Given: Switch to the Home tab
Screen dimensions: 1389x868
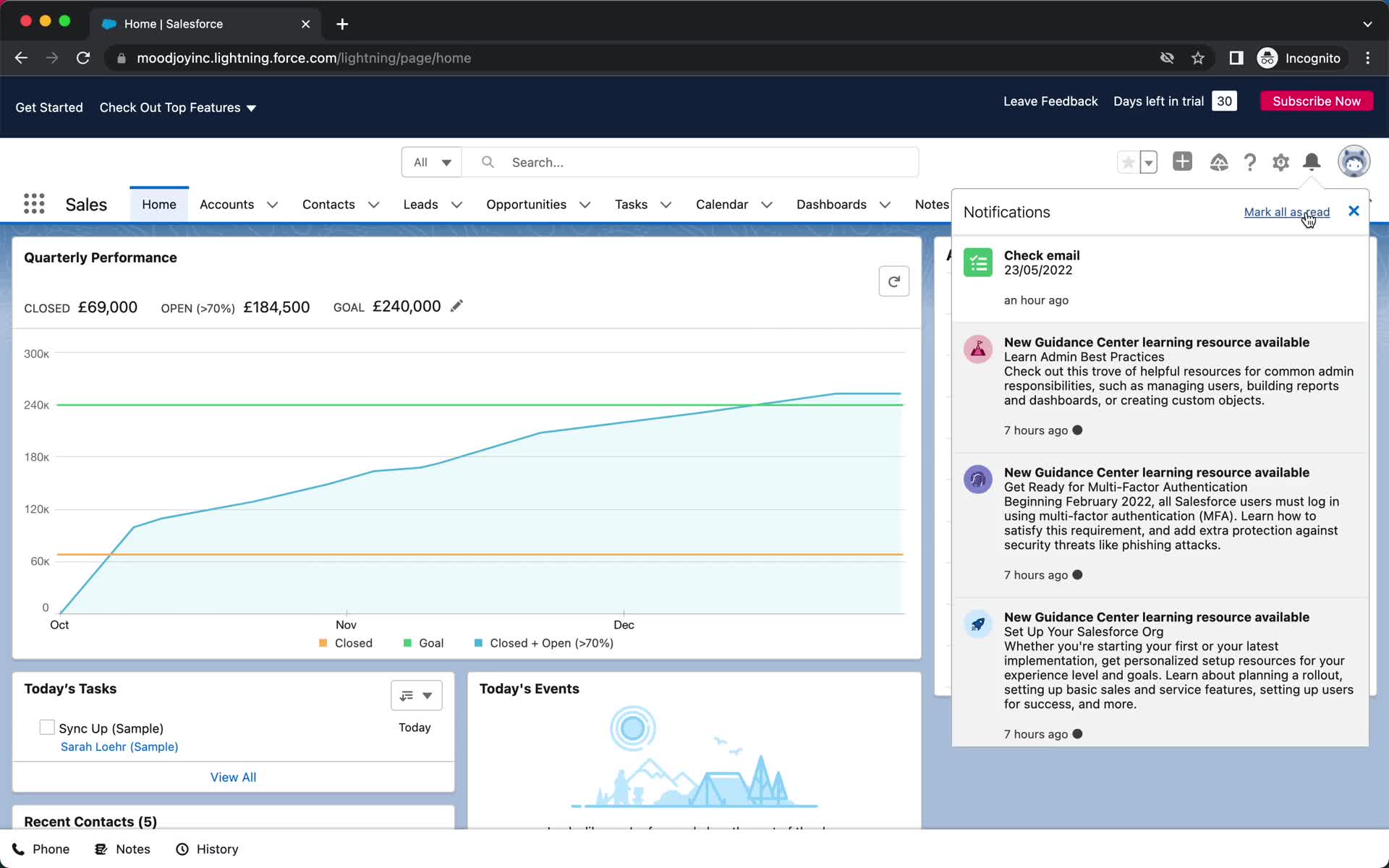Looking at the screenshot, I should pyautogui.click(x=159, y=205).
